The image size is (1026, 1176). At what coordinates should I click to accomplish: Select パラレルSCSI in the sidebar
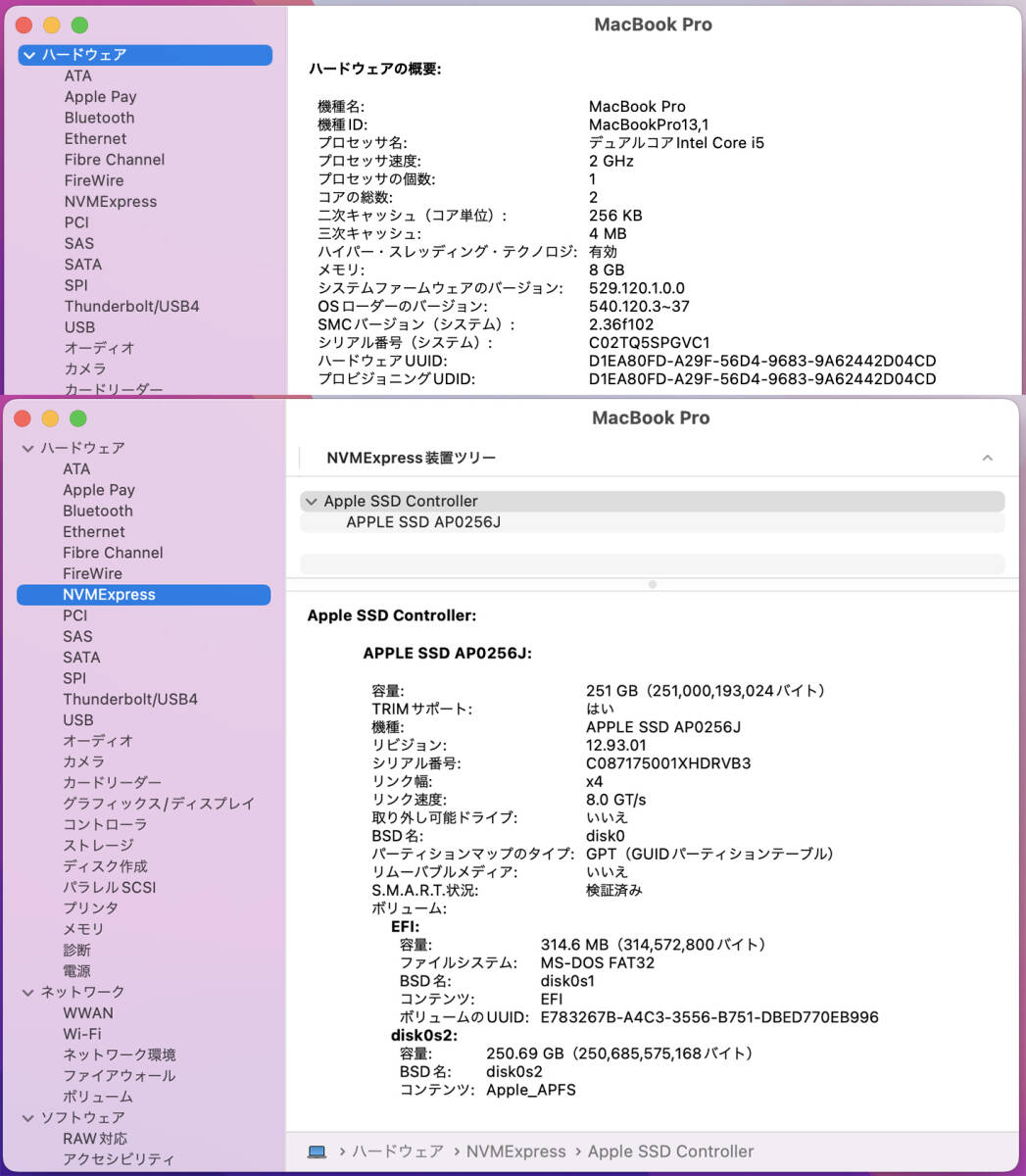point(110,887)
